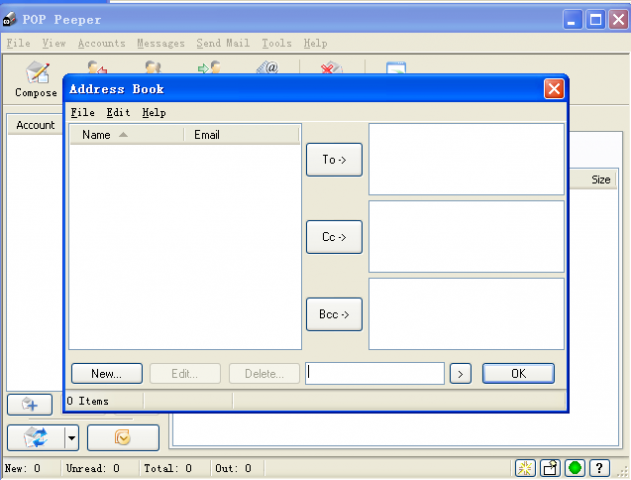Click the green circle status icon
Image resolution: width=631 pixels, height=480 pixels.
[x=575, y=468]
